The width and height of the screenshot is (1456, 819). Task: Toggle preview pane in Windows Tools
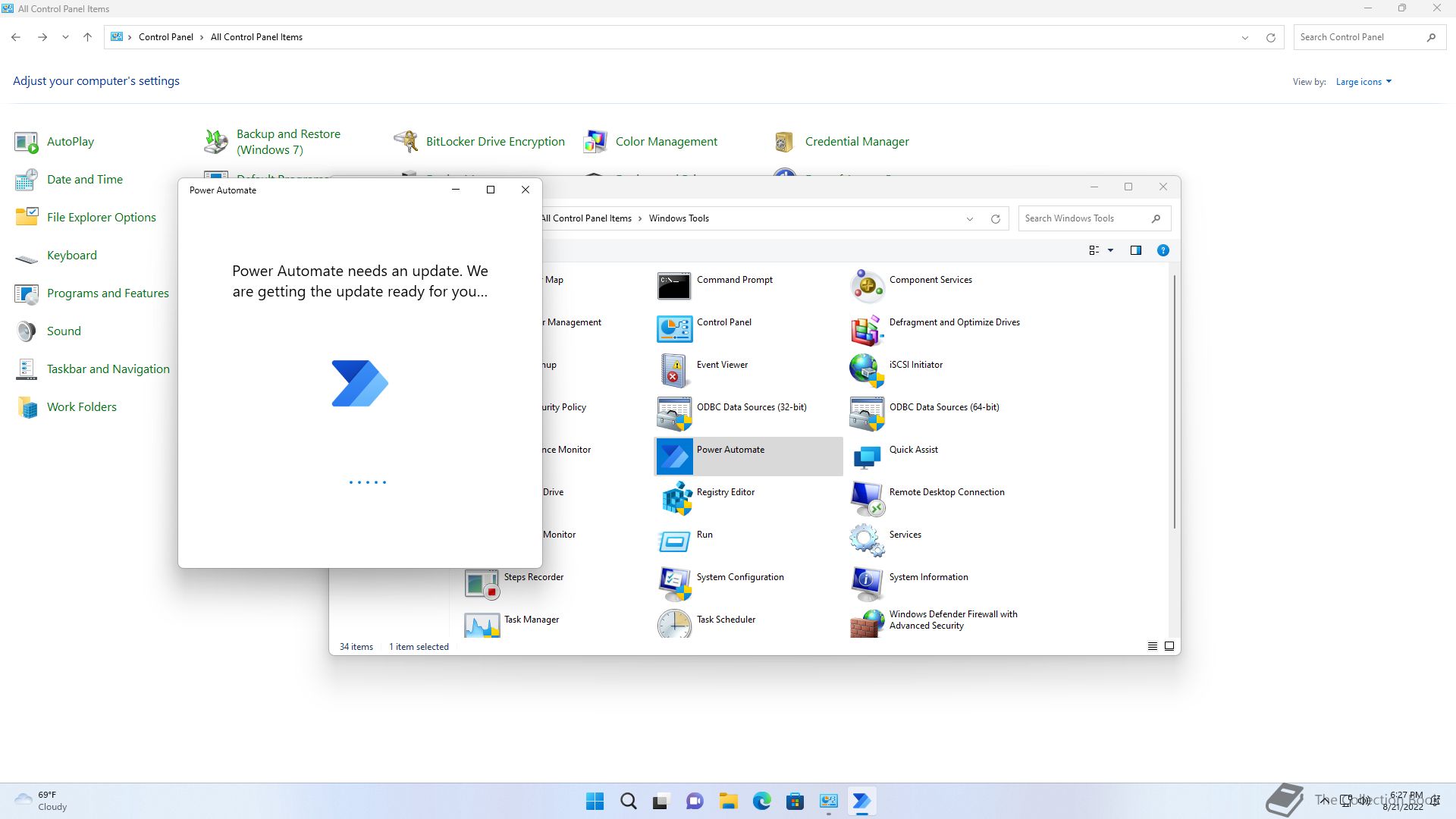coord(1135,250)
